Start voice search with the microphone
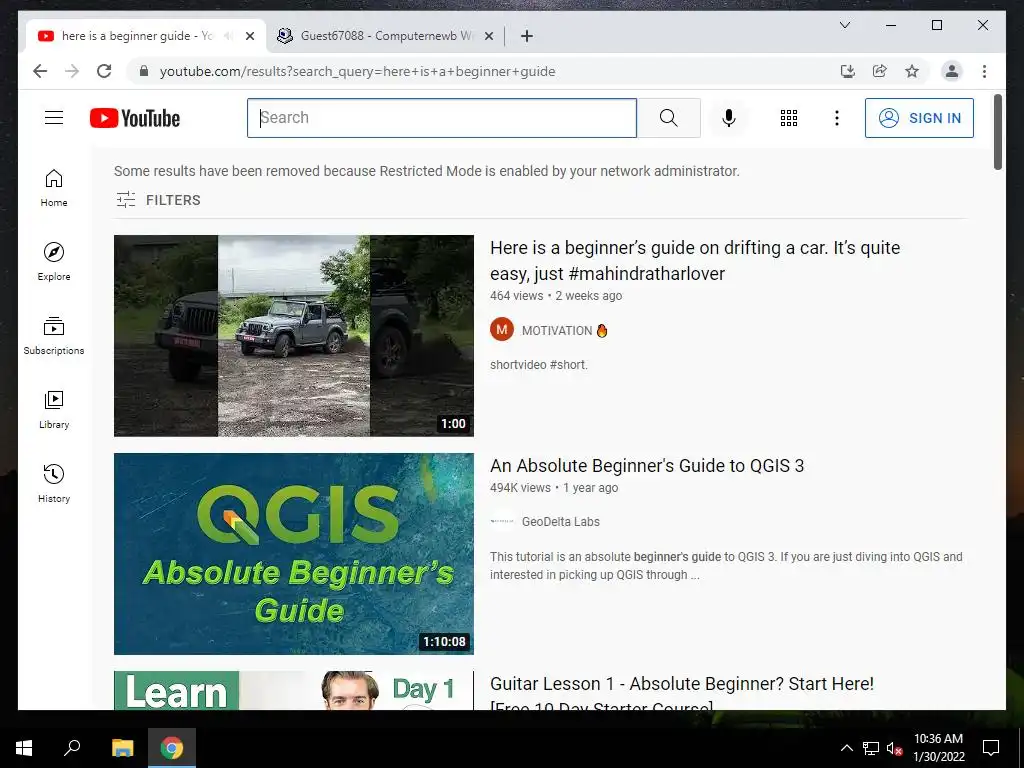1024x768 pixels. (729, 118)
